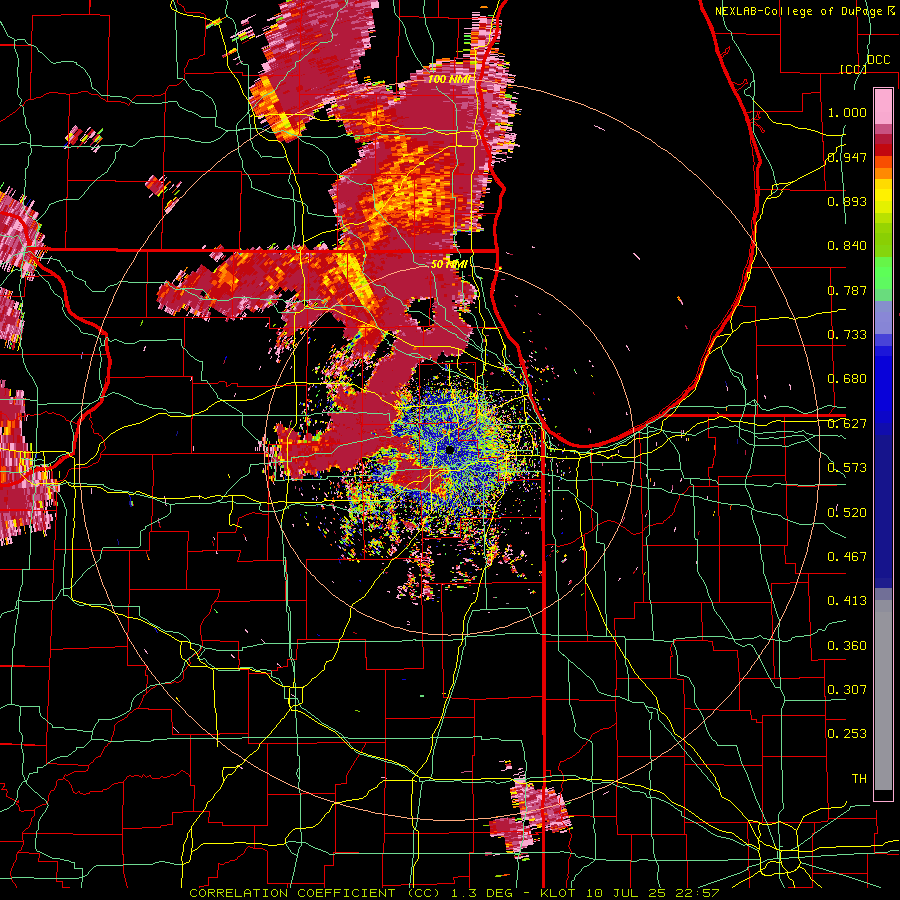
Task: Click the 0.253 color scale value
Action: click(x=847, y=734)
